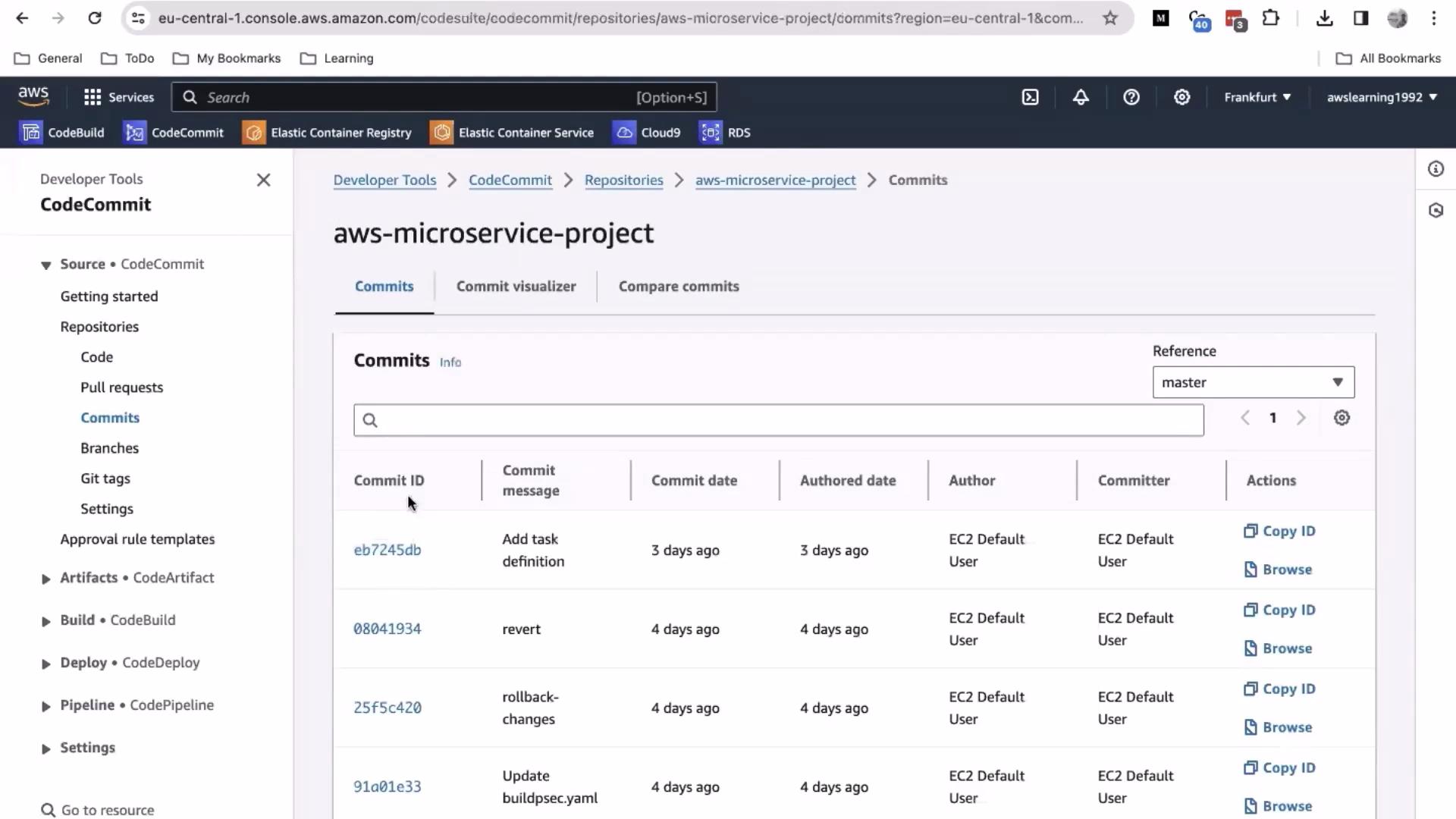Open Elastic Container Registry shortcut
This screenshot has height=819, width=1456.
pyautogui.click(x=328, y=133)
